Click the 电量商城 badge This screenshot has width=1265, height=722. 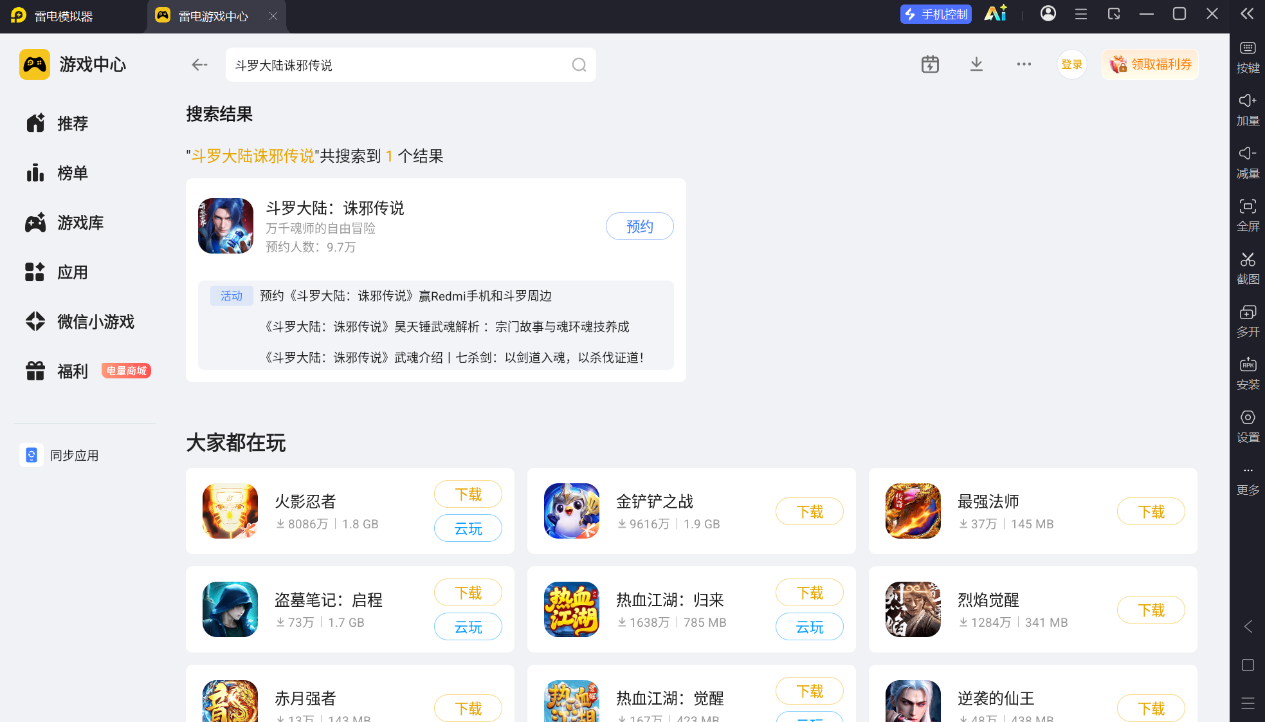[x=126, y=371]
